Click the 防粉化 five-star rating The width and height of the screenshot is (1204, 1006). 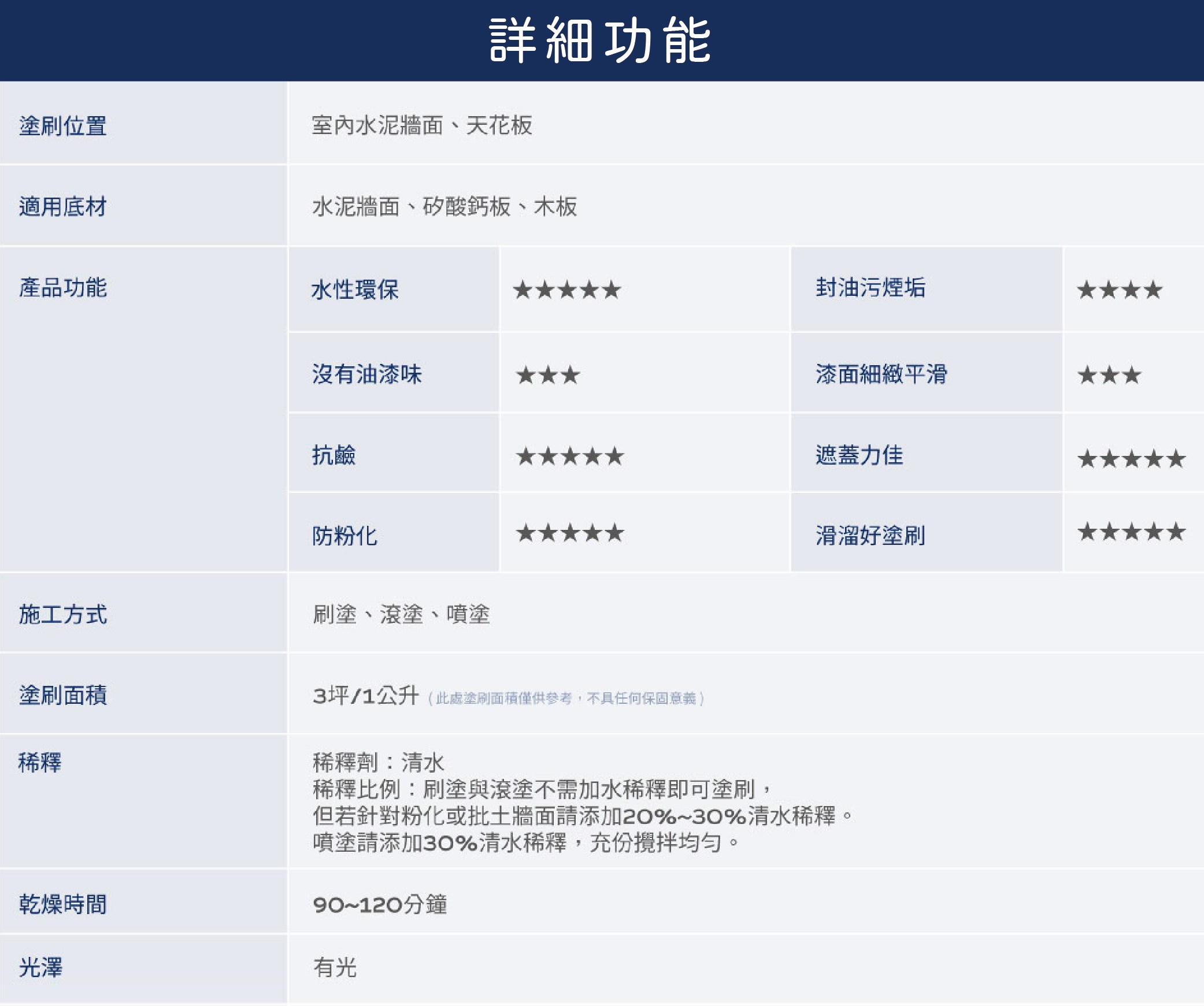(x=570, y=532)
